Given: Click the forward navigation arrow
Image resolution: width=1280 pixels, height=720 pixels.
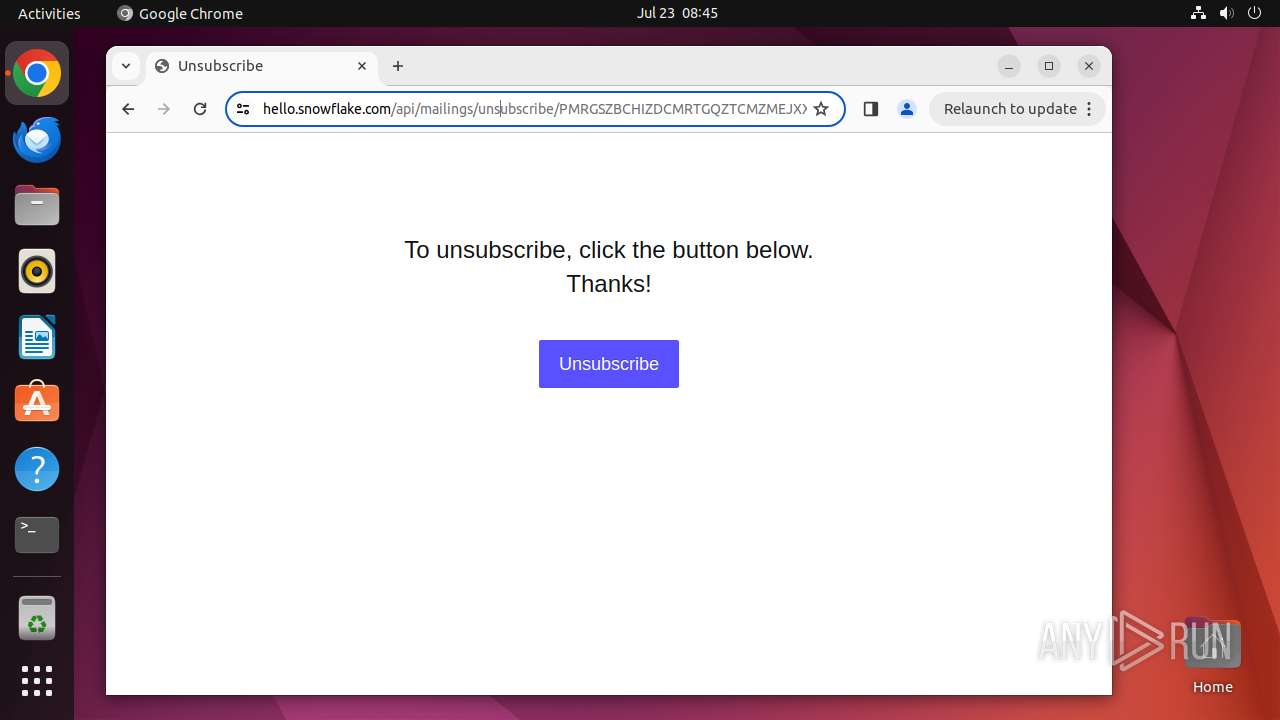Looking at the screenshot, I should point(164,109).
